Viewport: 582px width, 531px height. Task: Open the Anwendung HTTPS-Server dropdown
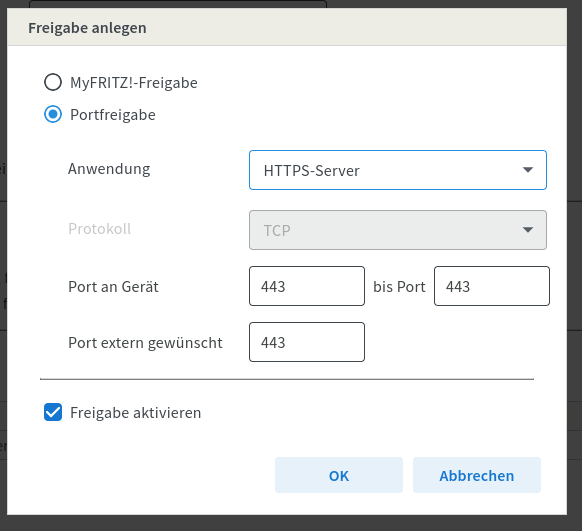(398, 170)
